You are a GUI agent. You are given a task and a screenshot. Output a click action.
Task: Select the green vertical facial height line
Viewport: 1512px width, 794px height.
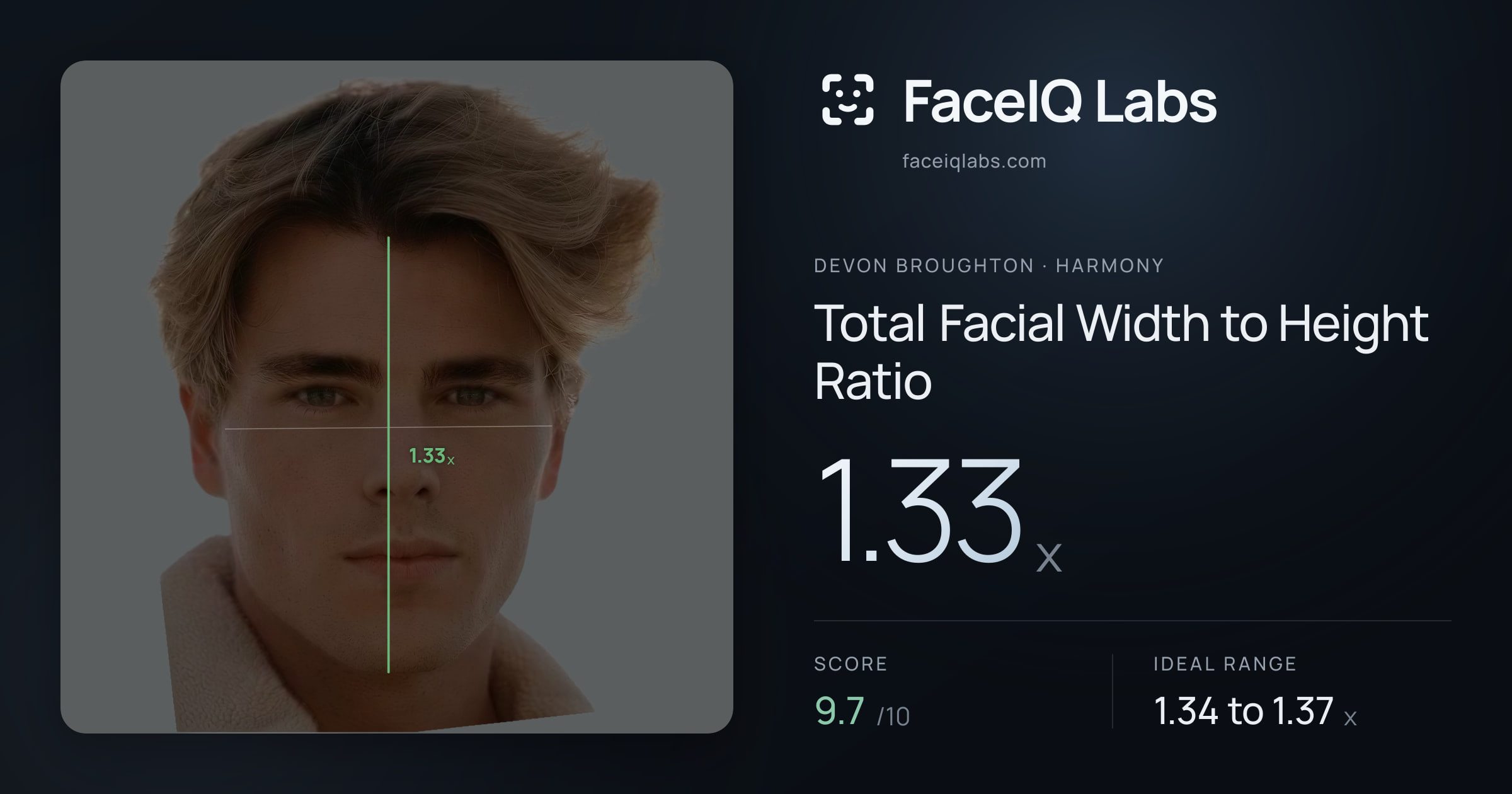388,455
